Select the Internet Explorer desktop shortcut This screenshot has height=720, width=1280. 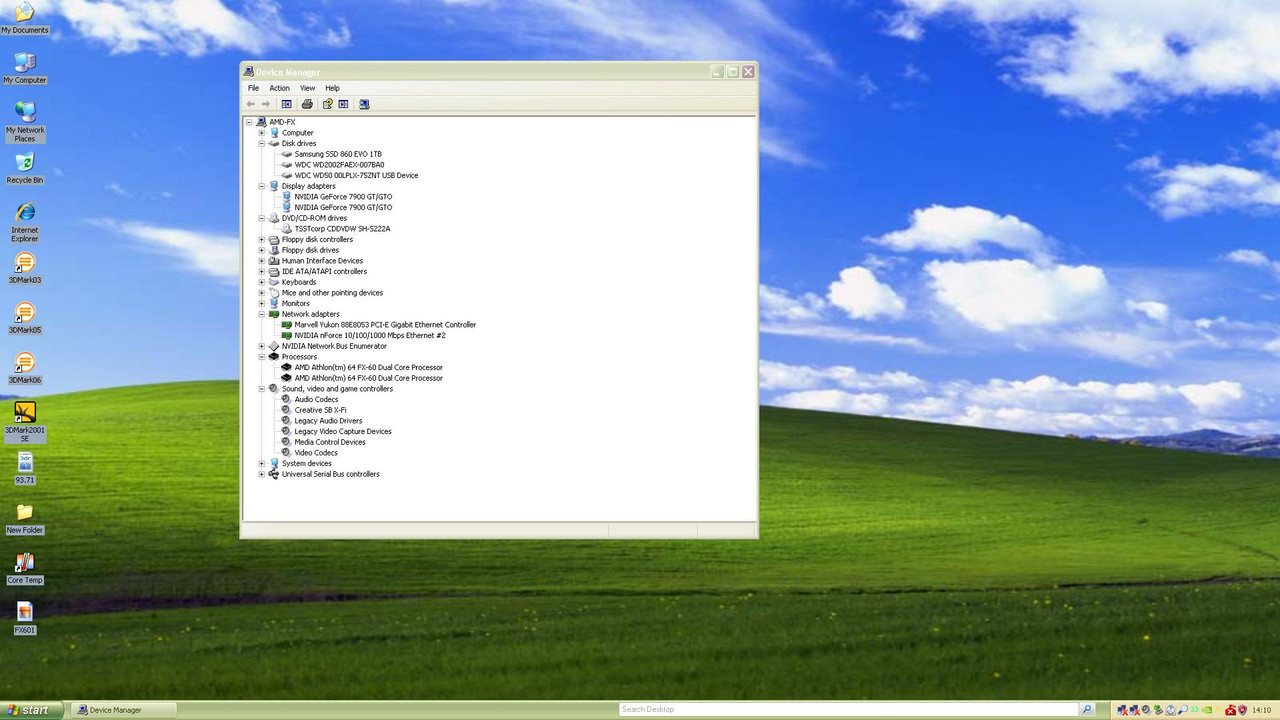[25, 222]
